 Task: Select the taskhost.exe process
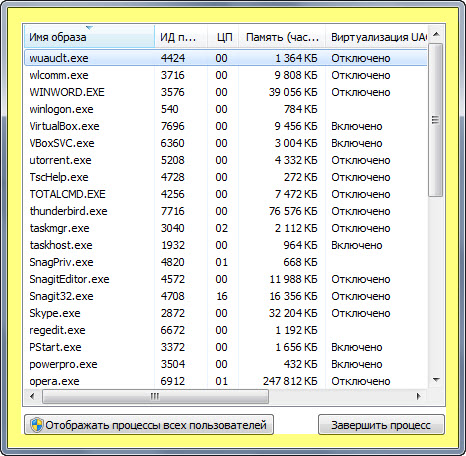pos(226,245)
